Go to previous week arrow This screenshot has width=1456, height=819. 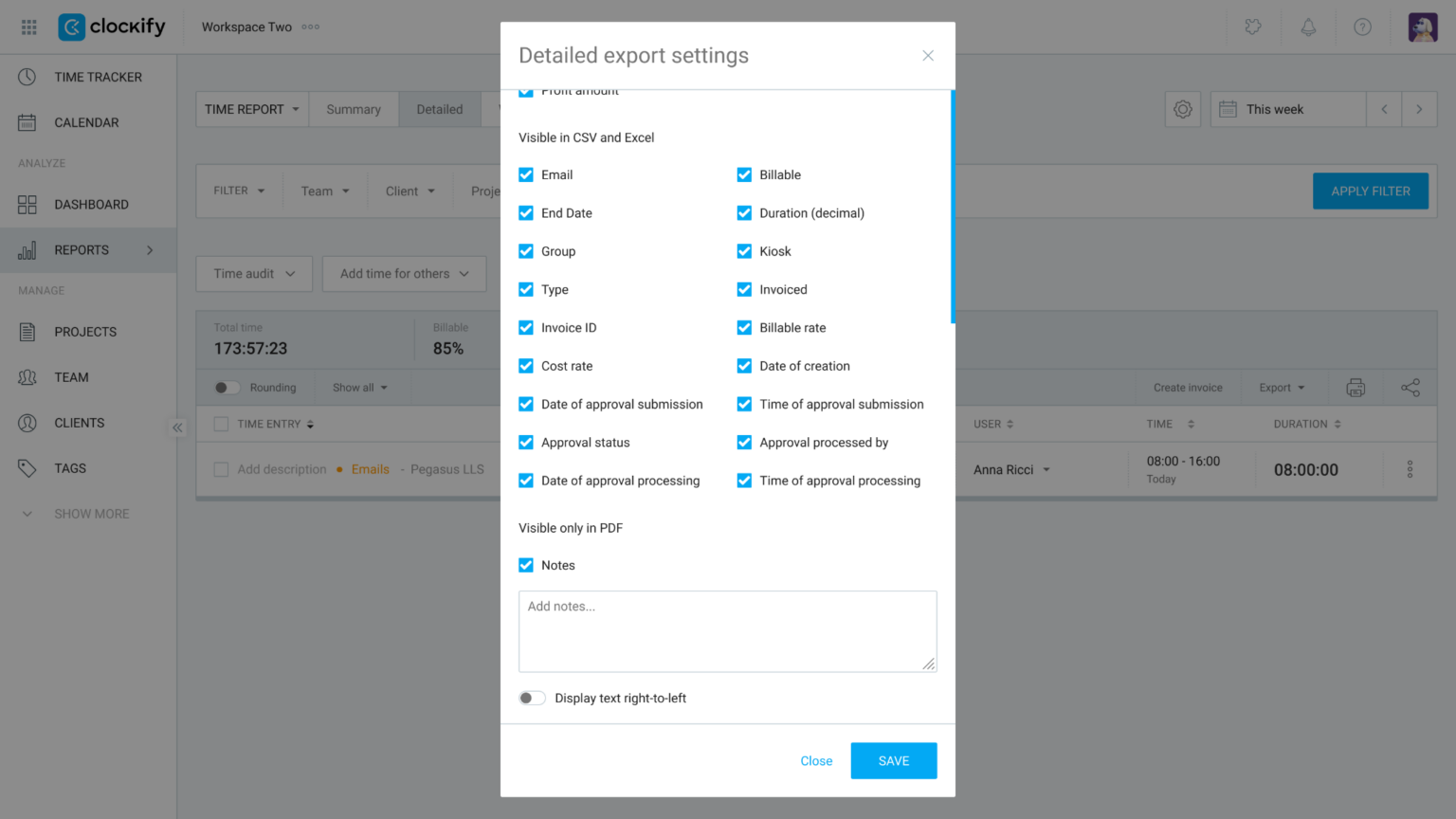point(1384,110)
